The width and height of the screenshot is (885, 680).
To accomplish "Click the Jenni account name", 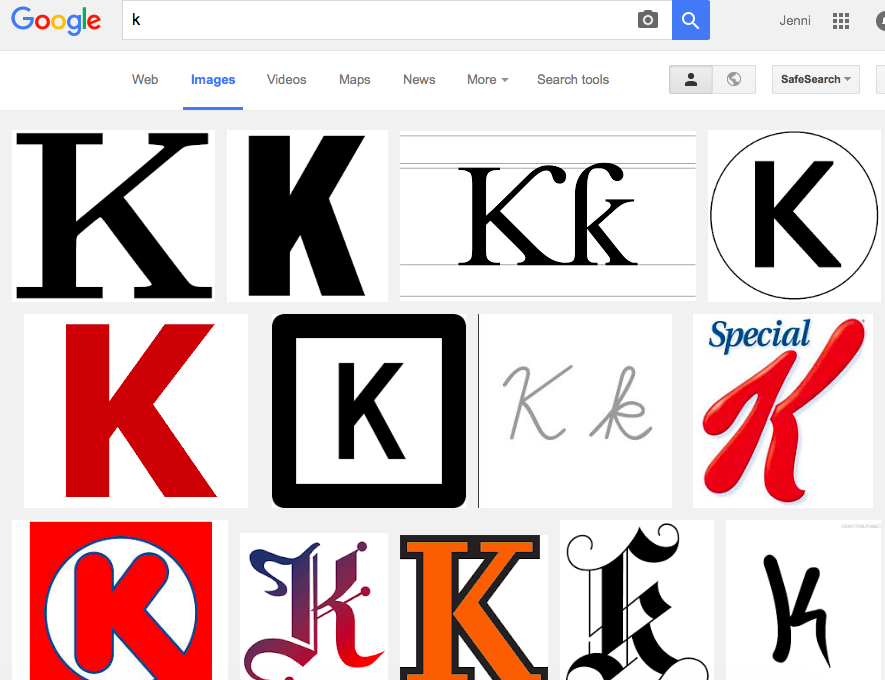I will tap(795, 21).
